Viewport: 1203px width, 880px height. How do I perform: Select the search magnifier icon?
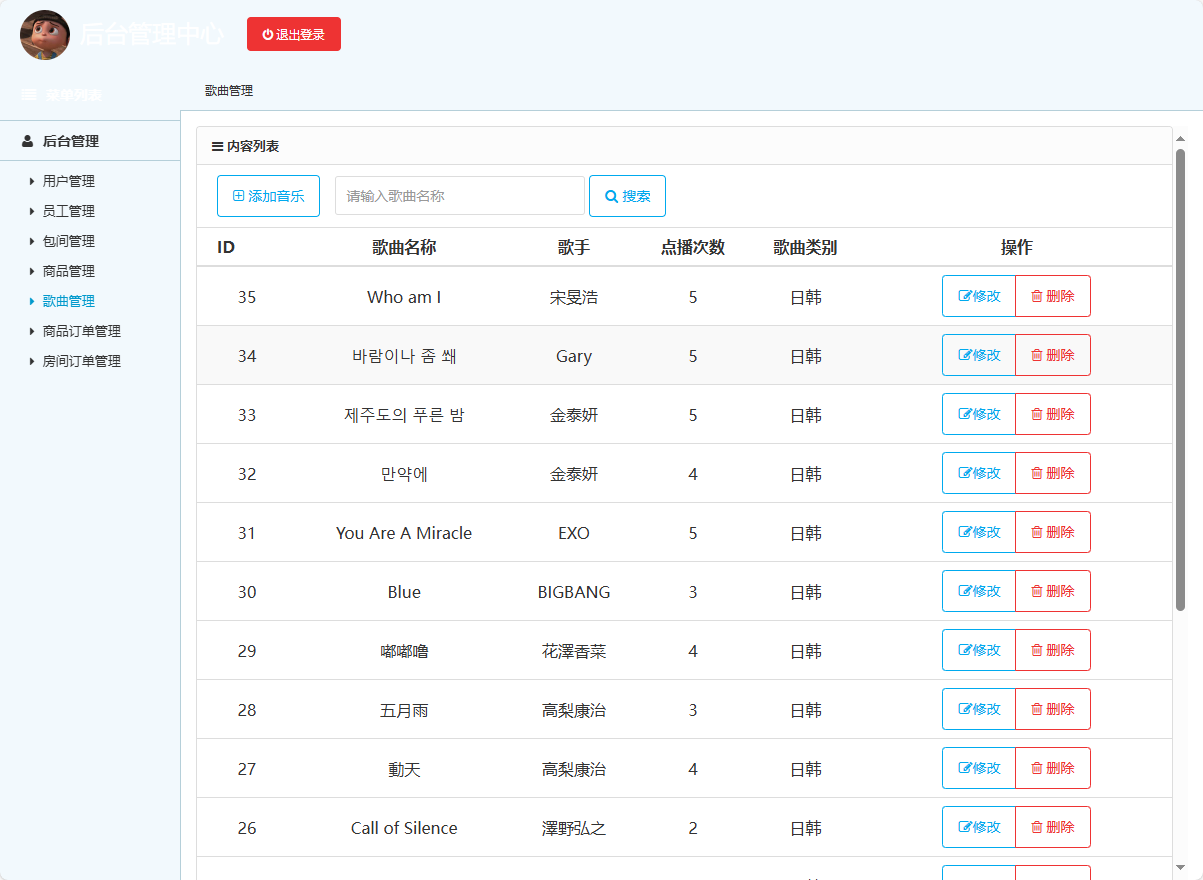(x=610, y=195)
